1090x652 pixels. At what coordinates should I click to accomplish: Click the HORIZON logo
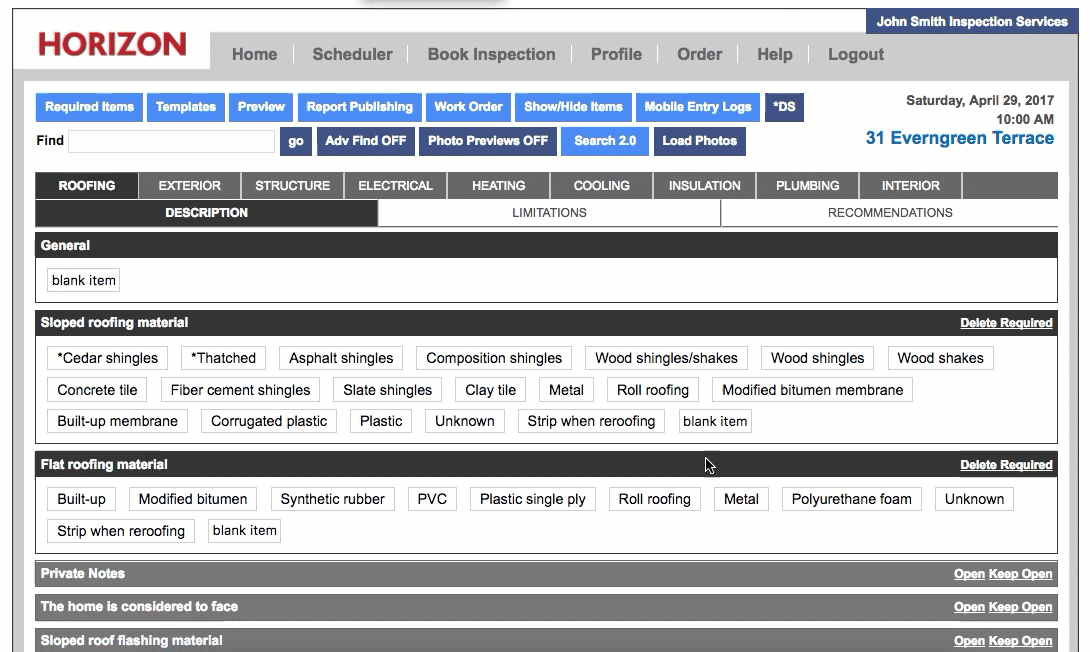[x=112, y=44]
